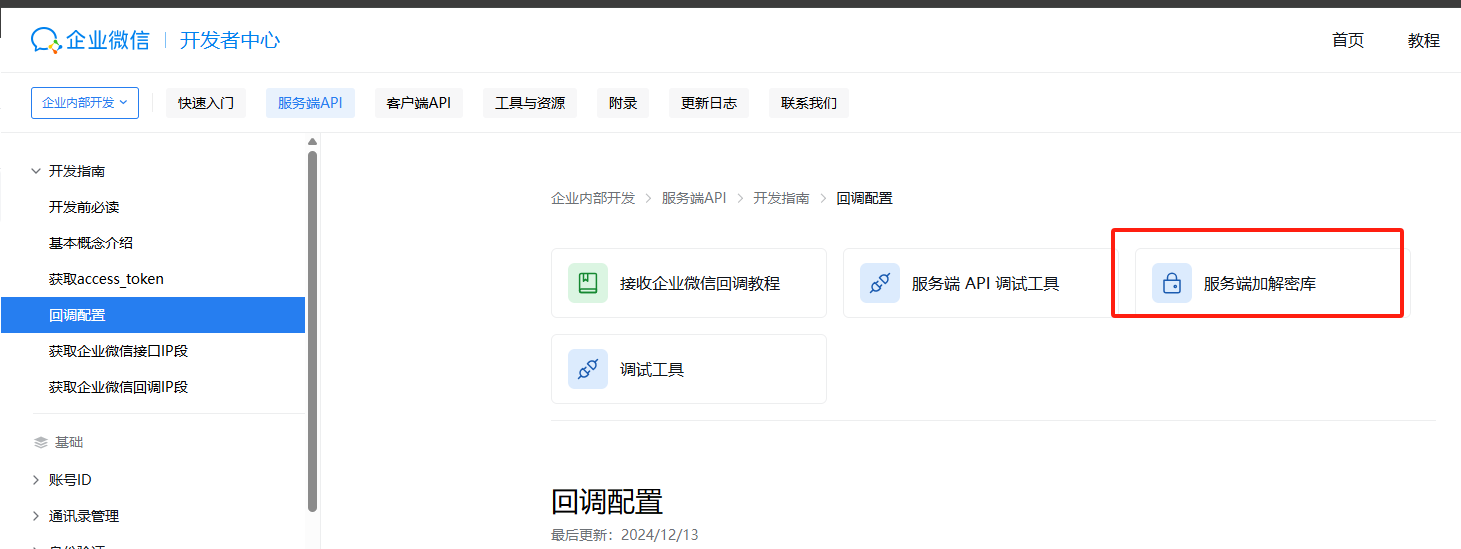
Task: Click 服务端API in the breadcrumb
Action: pos(693,198)
